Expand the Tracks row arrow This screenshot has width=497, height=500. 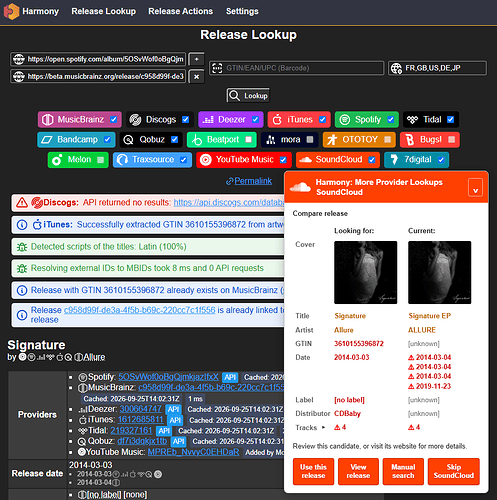(323, 427)
